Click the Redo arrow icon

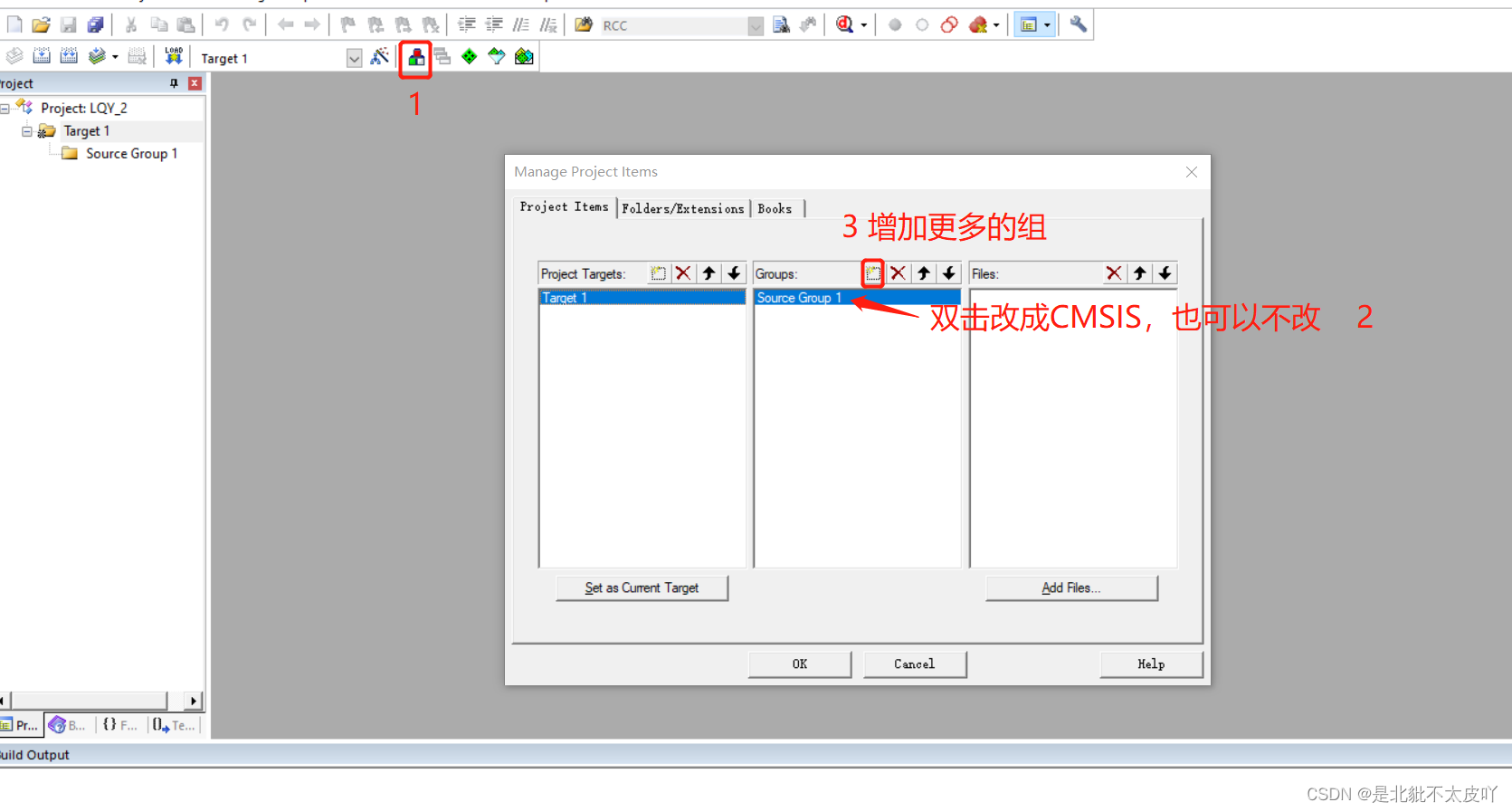tap(250, 24)
